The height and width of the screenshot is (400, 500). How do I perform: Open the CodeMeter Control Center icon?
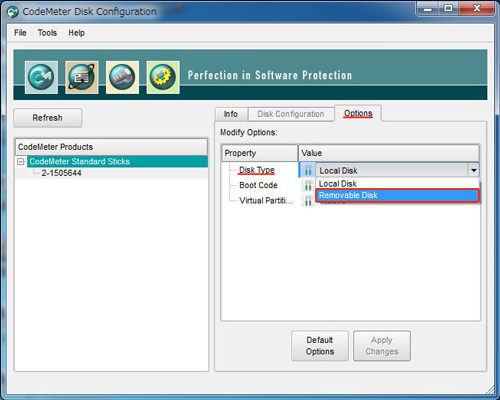point(41,77)
